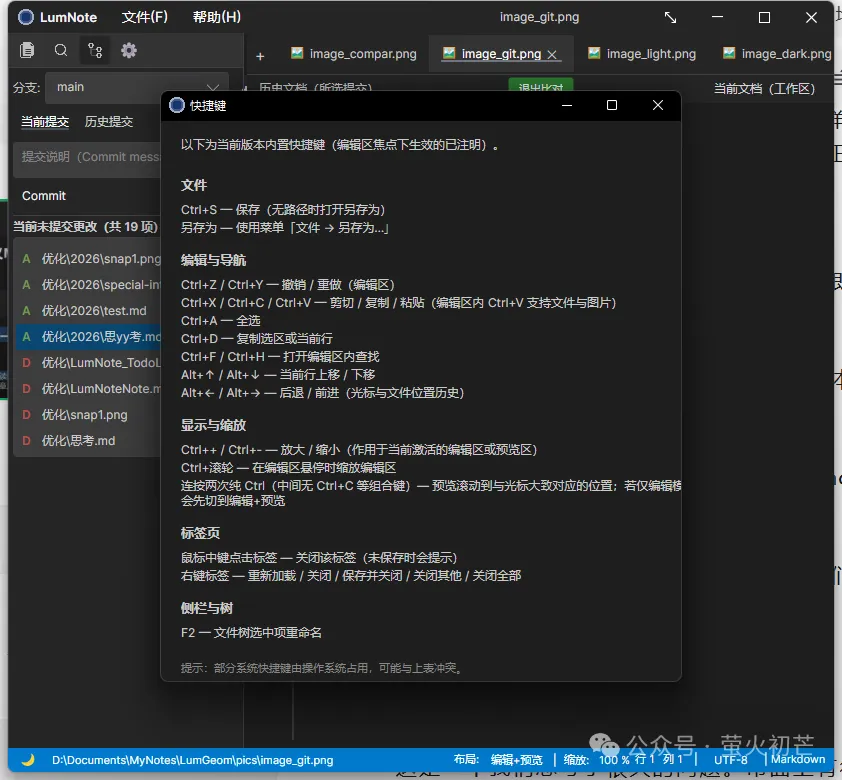Click the Ctrl+A — 全选 shortcut line
This screenshot has width=842, height=780.
pos(221,320)
